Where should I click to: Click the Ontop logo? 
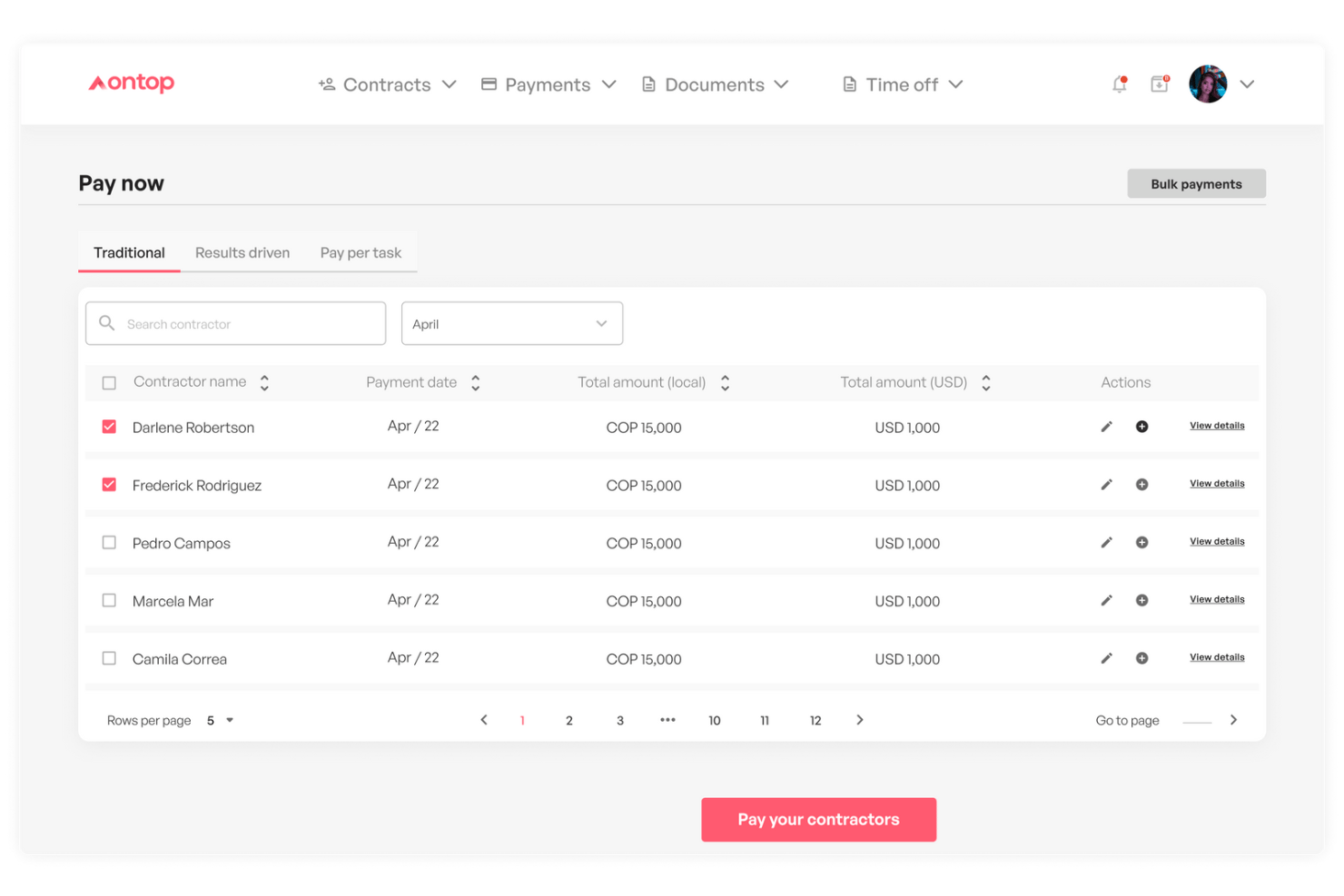point(131,84)
